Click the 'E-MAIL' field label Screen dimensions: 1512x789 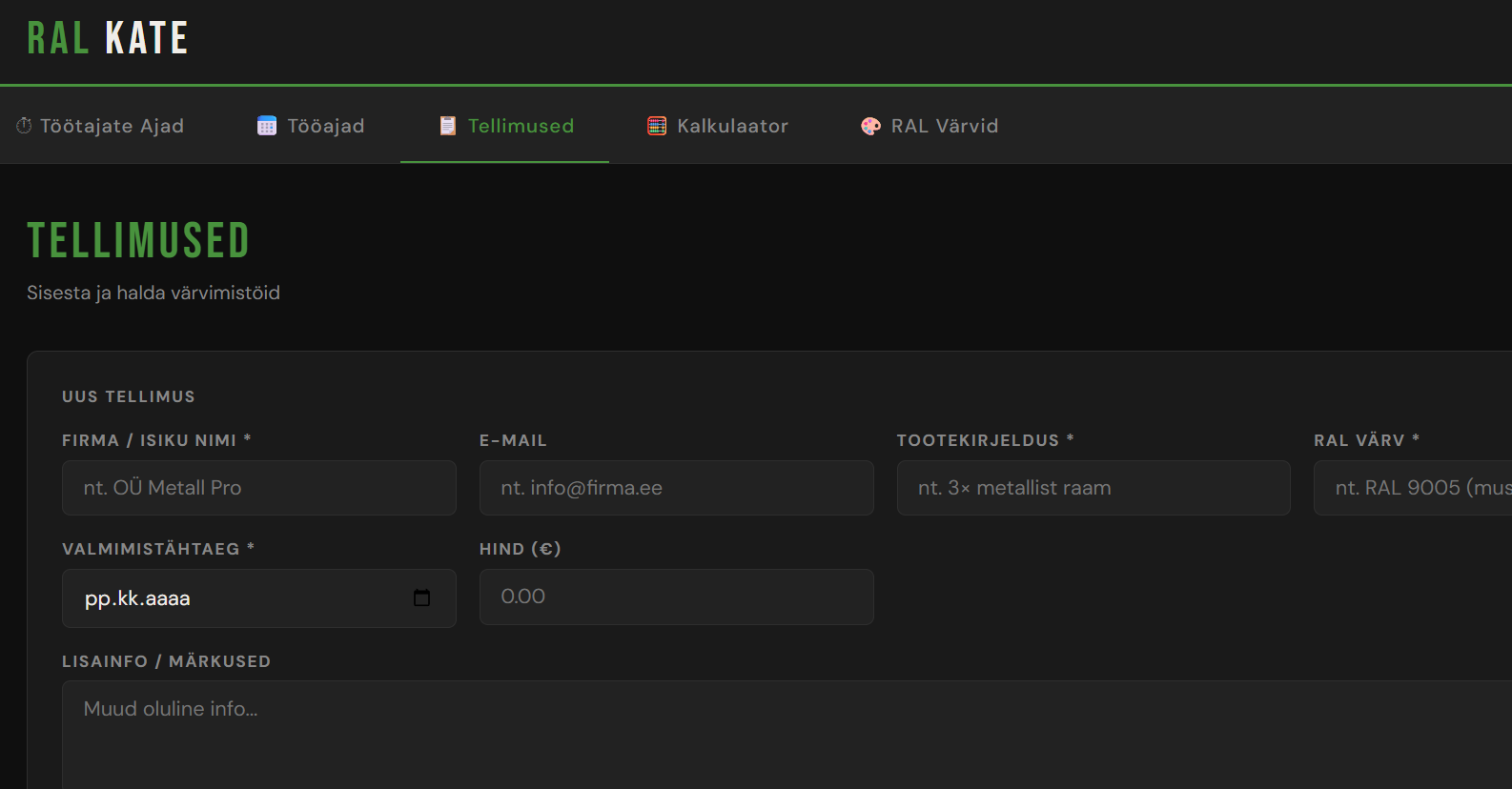point(513,440)
